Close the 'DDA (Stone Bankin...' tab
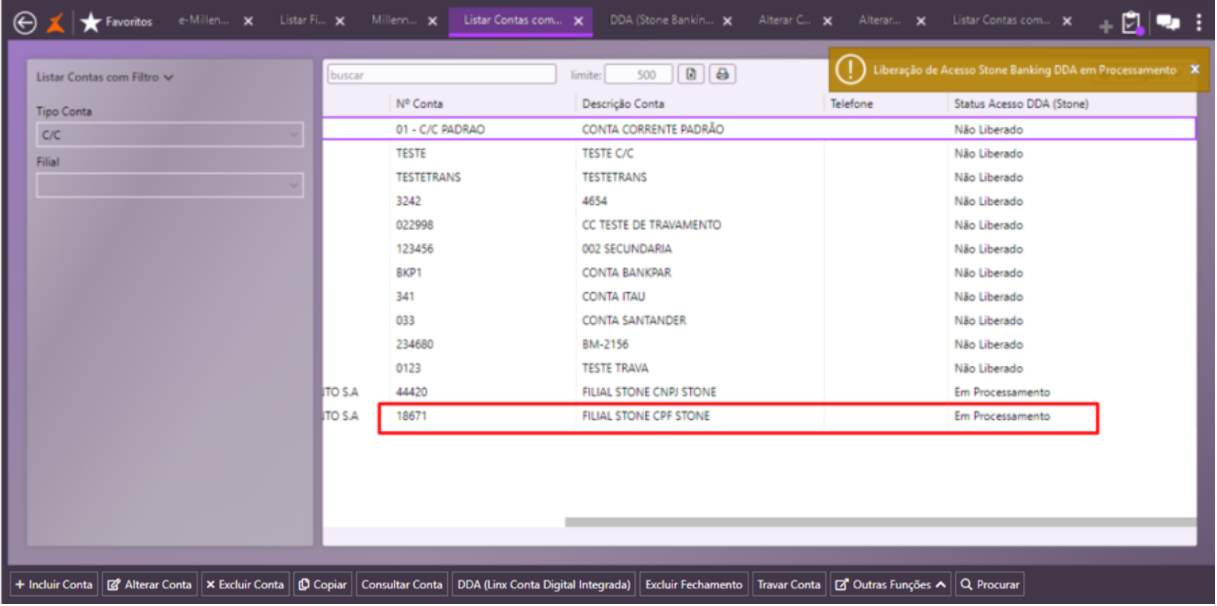Screen dimensions: 1217x606 pos(727,21)
